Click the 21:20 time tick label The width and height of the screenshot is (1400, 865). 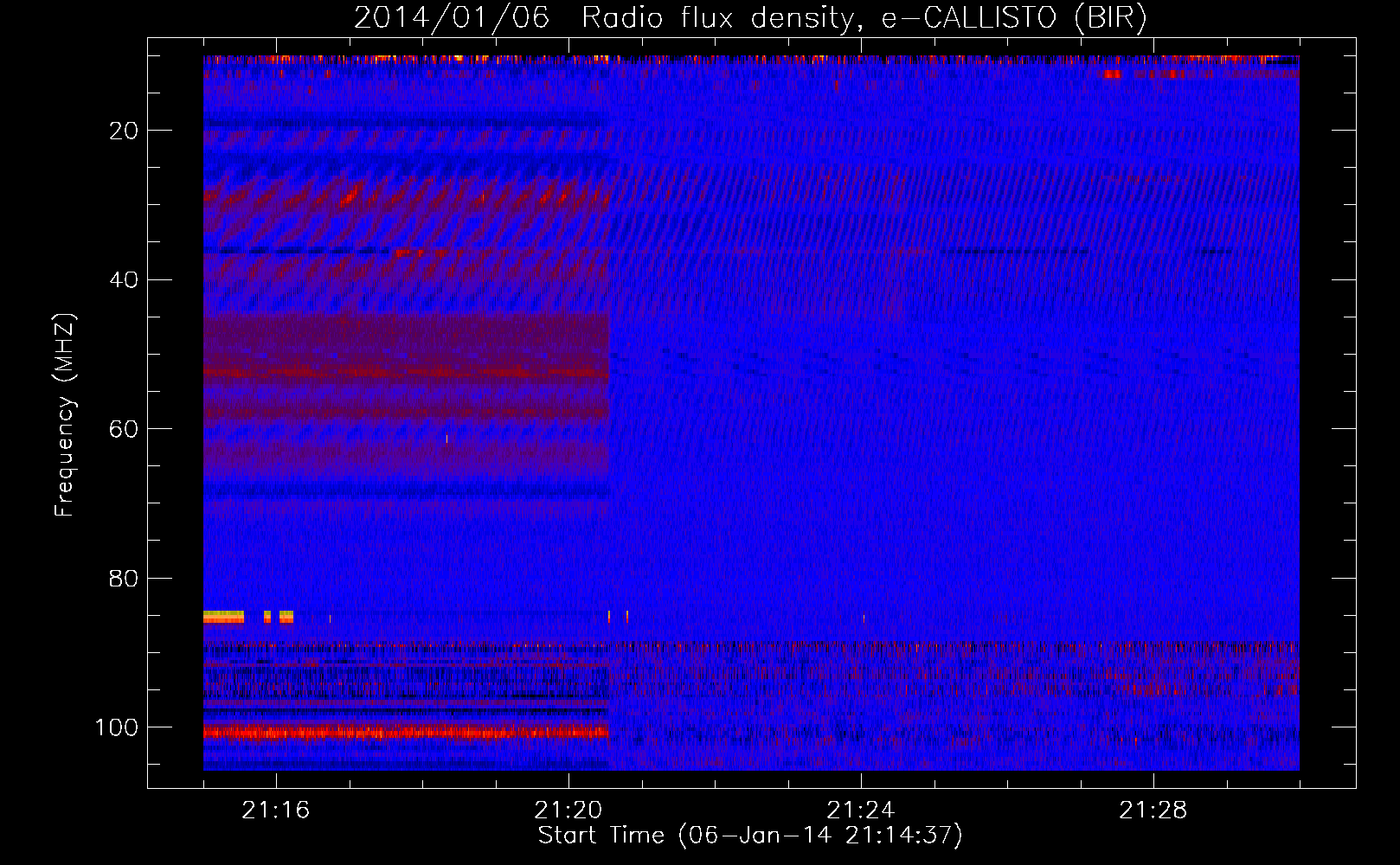568,811
